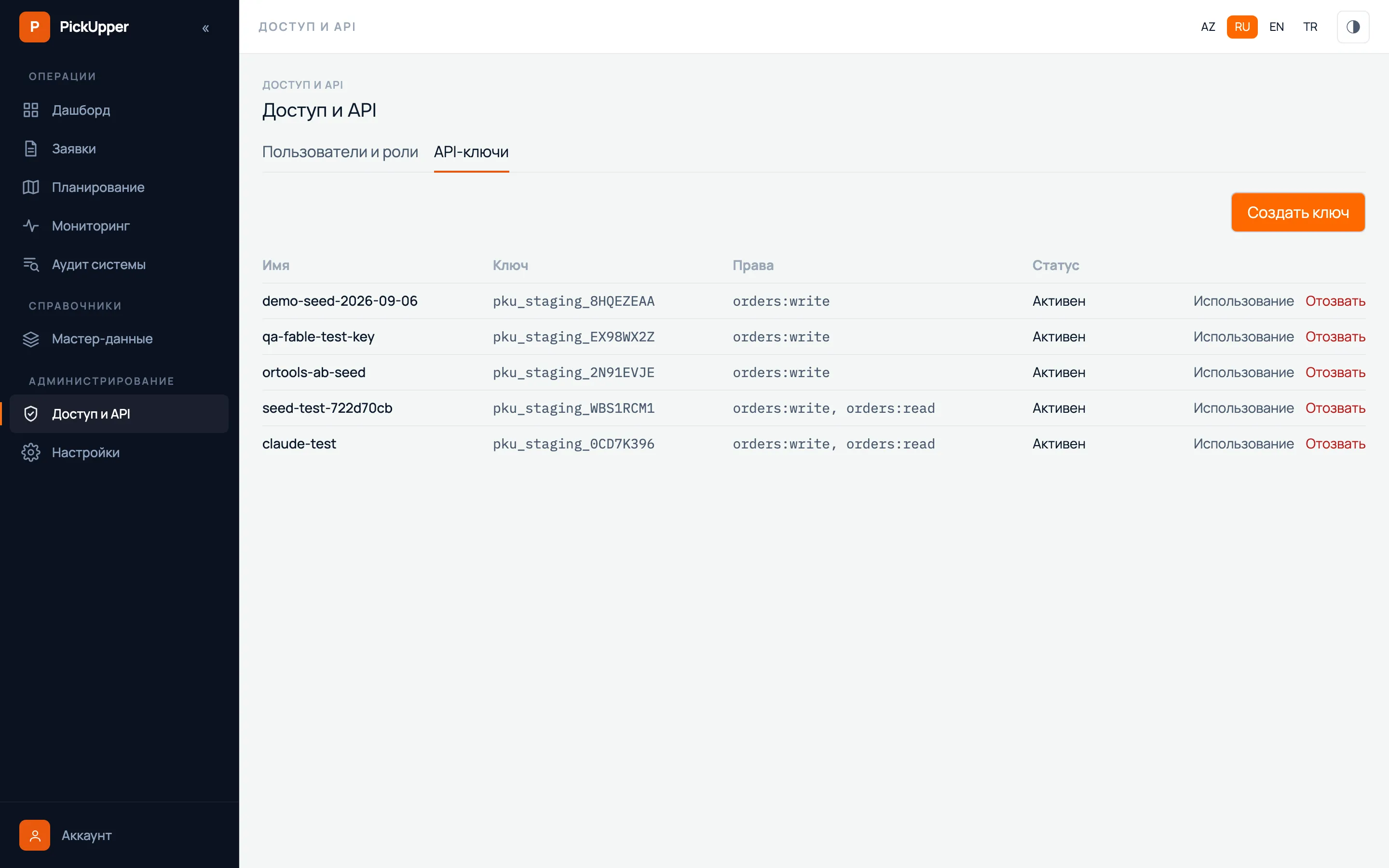
Task: Click the Заявки document icon
Action: pyautogui.click(x=31, y=149)
